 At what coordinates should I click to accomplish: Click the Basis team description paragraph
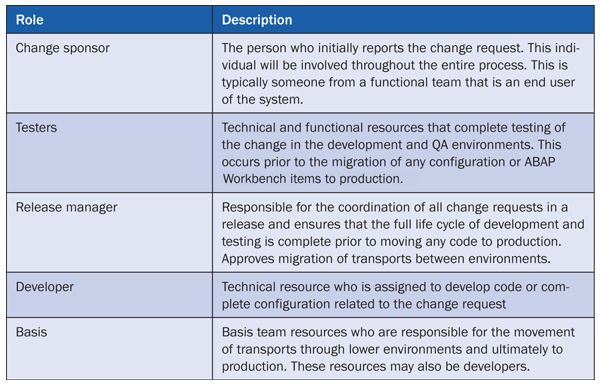coord(398,349)
